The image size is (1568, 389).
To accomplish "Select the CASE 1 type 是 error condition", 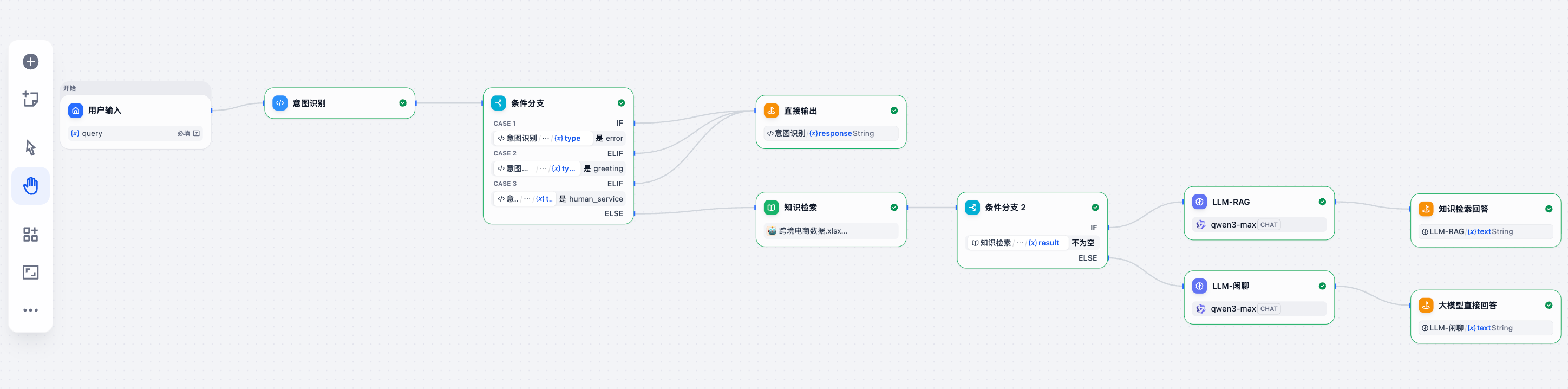I will click(x=559, y=138).
